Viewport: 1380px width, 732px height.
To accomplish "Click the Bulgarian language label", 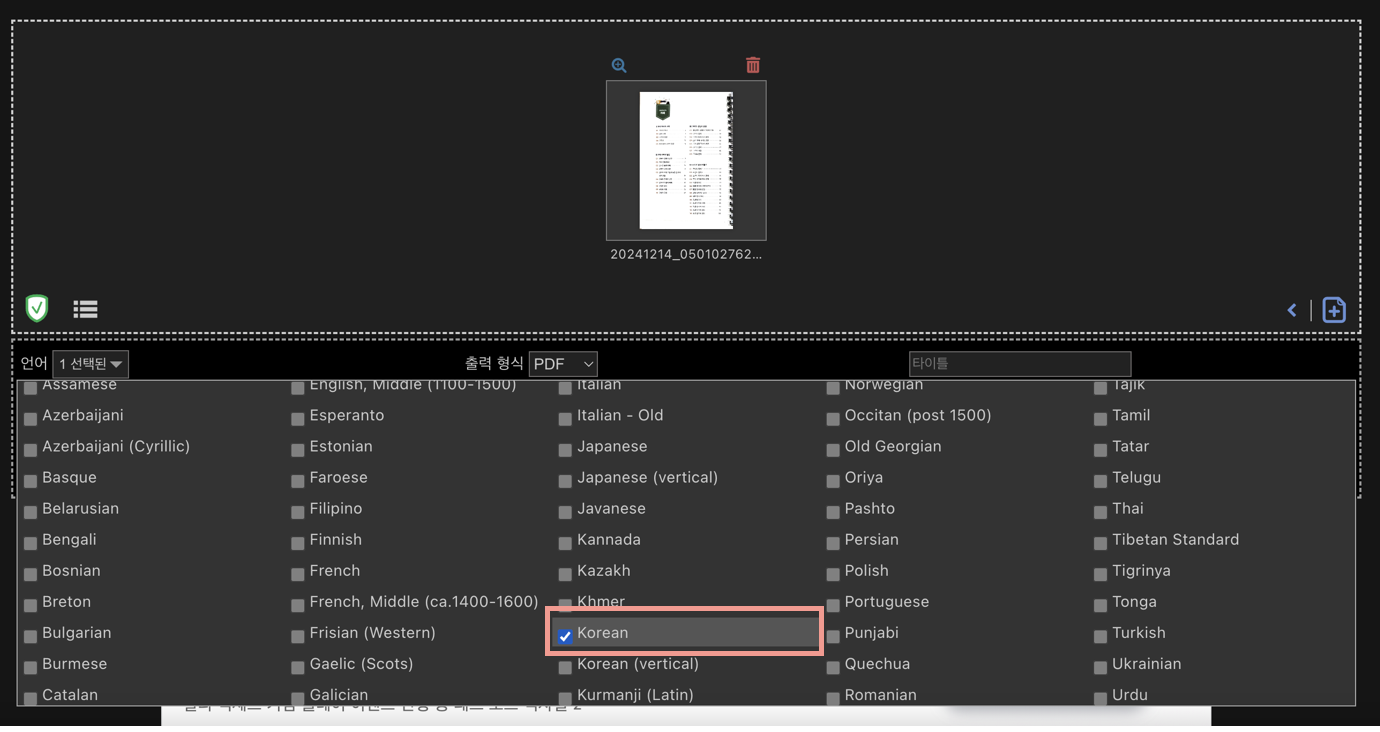I will [x=76, y=632].
